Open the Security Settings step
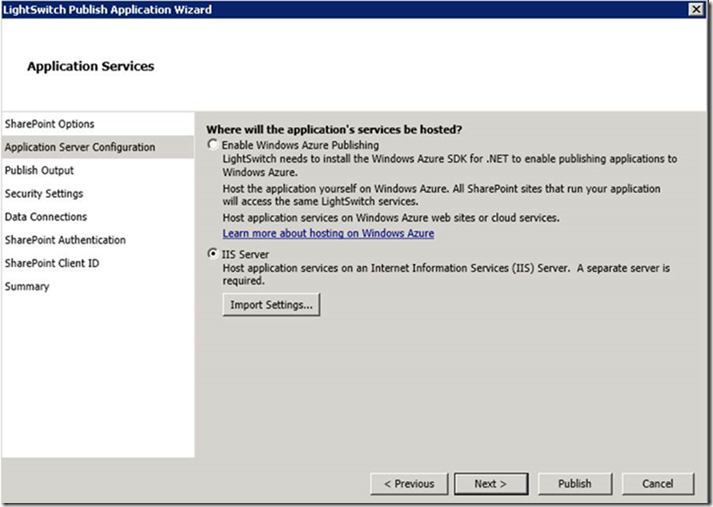 98,194
